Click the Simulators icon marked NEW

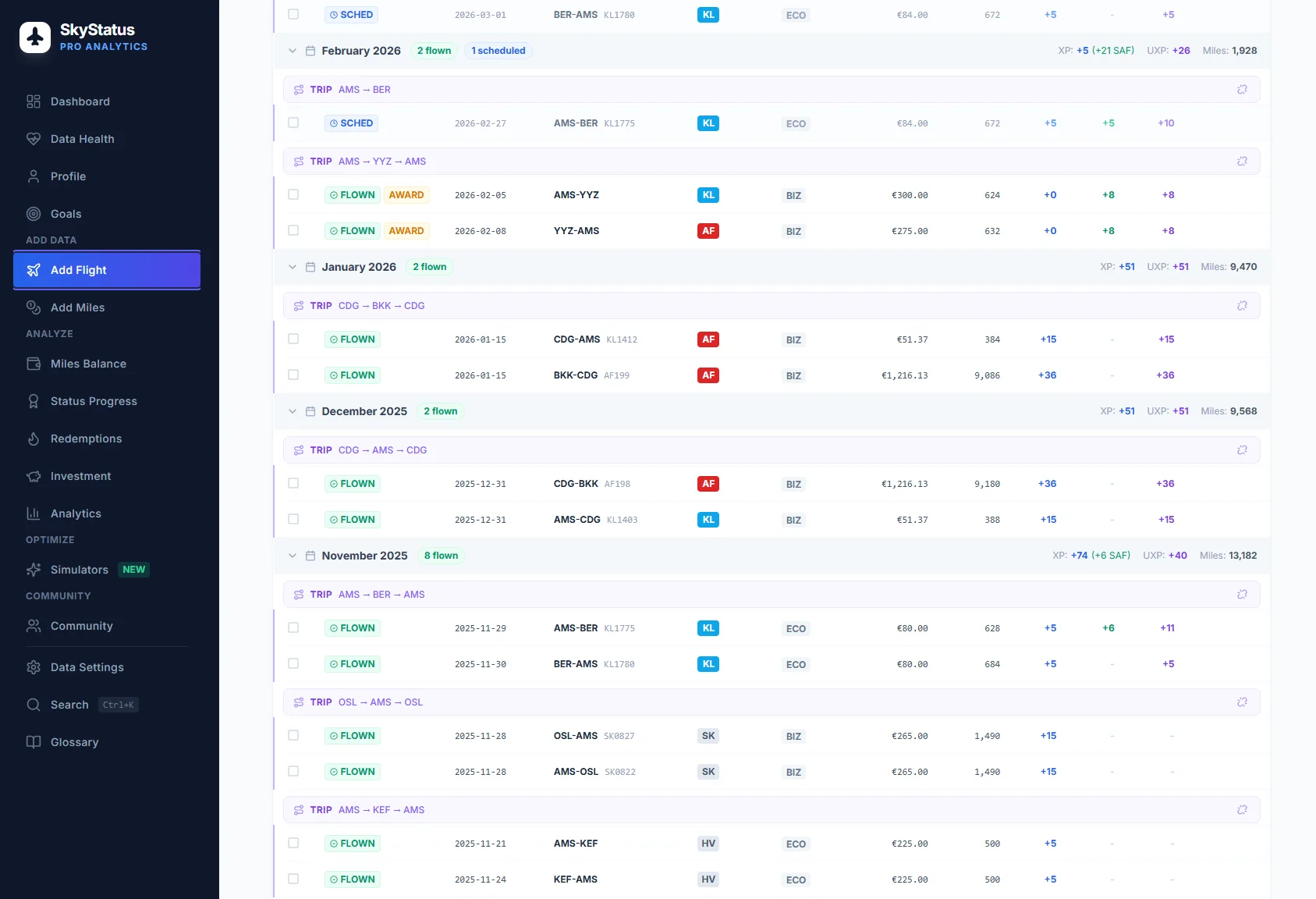click(x=34, y=570)
